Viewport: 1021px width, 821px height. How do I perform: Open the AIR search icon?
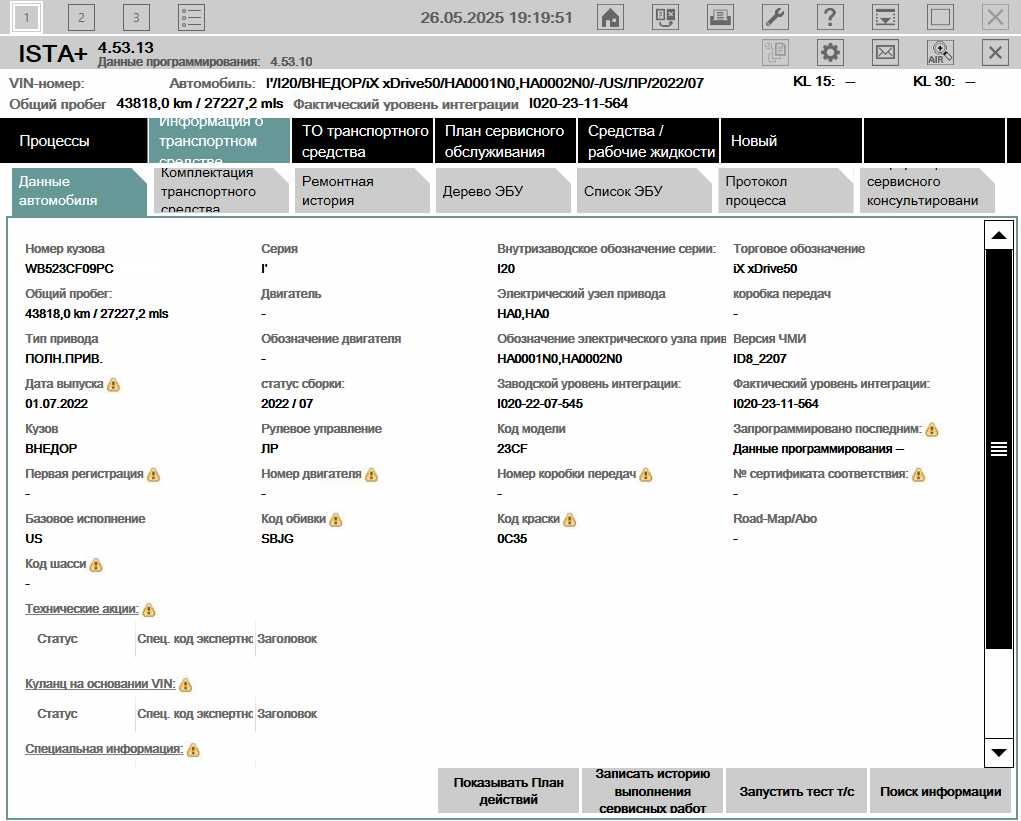[940, 52]
